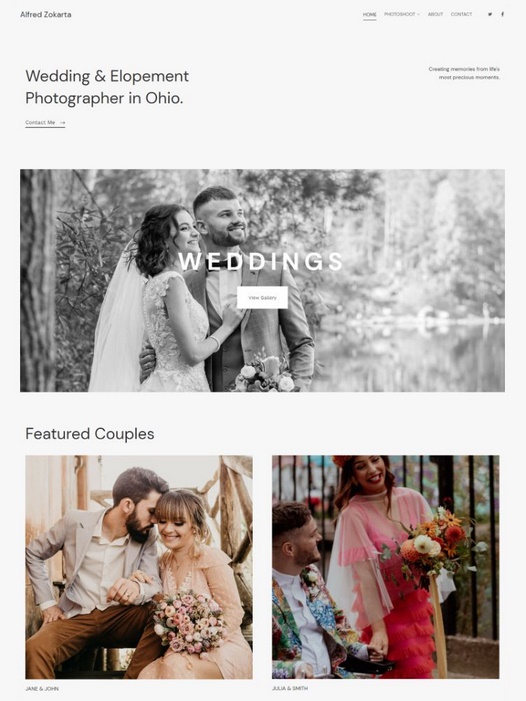Click the View Gallery button
Image resolution: width=526 pixels, height=701 pixels.
[x=262, y=297]
